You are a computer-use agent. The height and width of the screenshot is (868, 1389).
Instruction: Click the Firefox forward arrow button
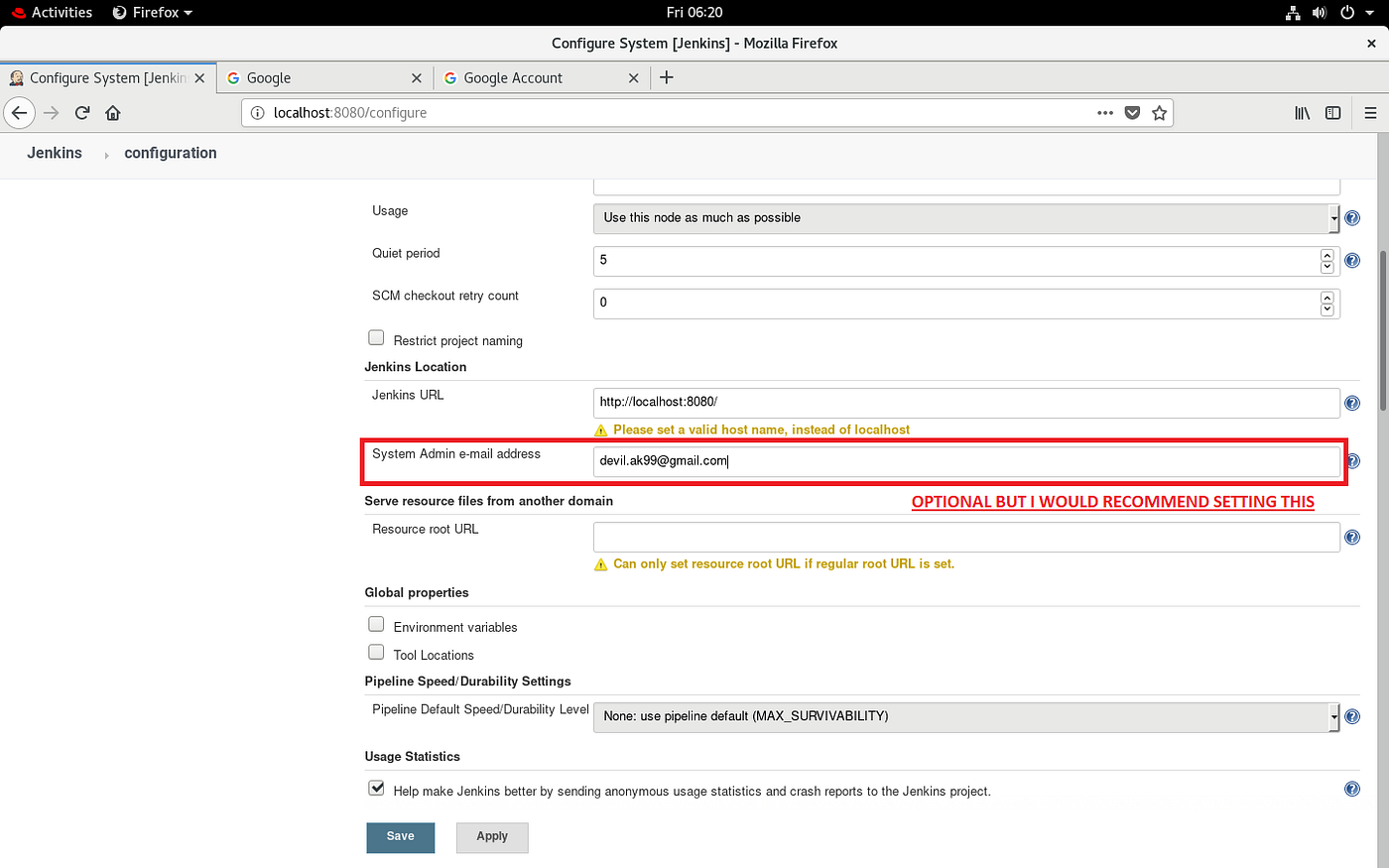pyautogui.click(x=52, y=113)
